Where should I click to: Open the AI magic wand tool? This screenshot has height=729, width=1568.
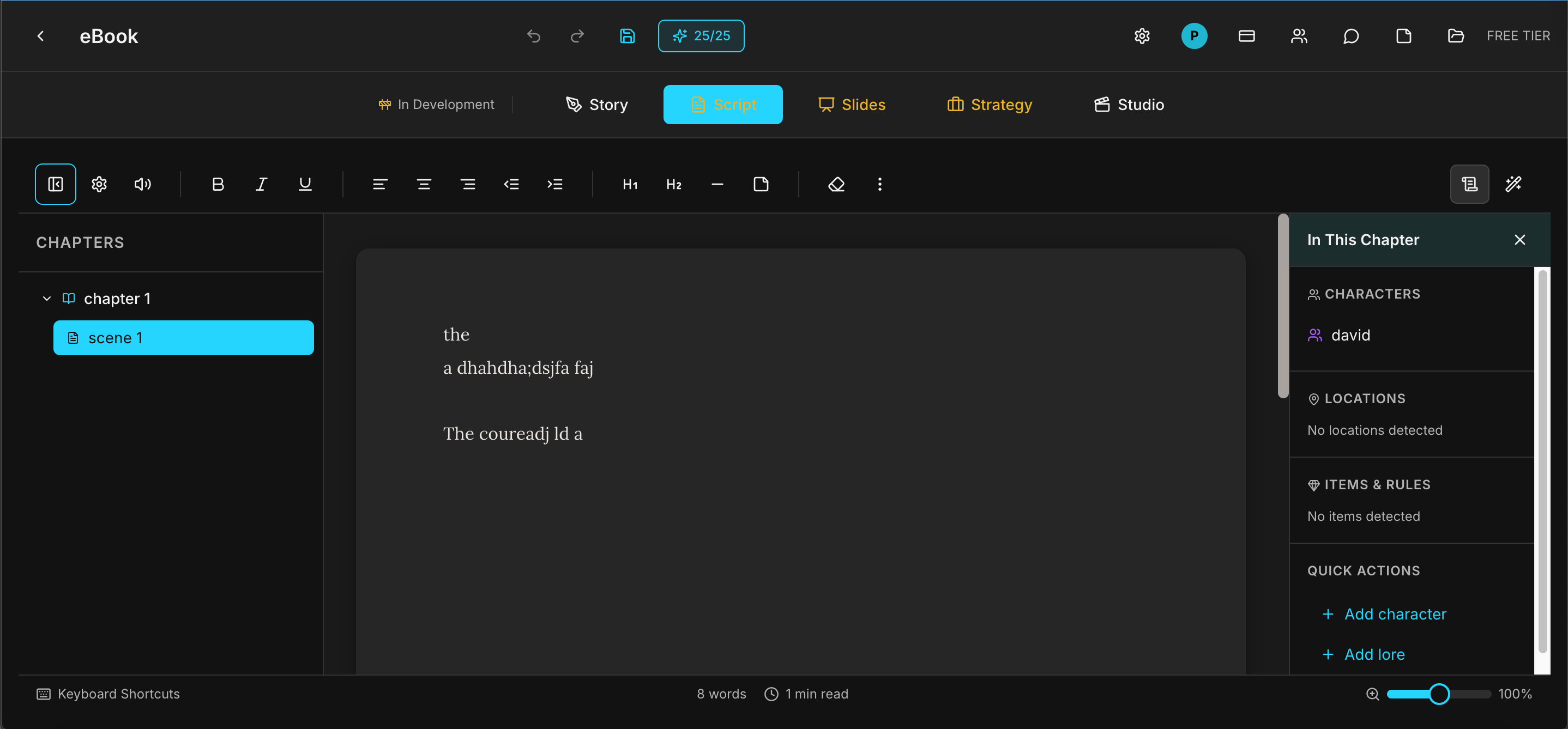[x=1514, y=184]
